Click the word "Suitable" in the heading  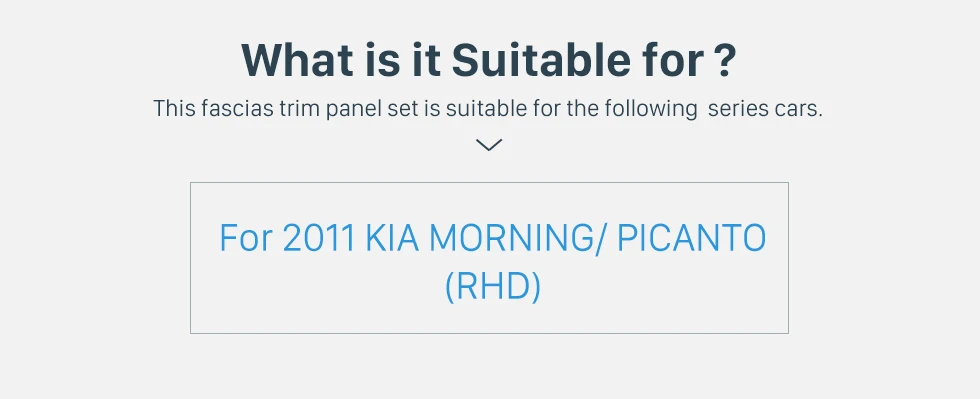click(x=541, y=60)
